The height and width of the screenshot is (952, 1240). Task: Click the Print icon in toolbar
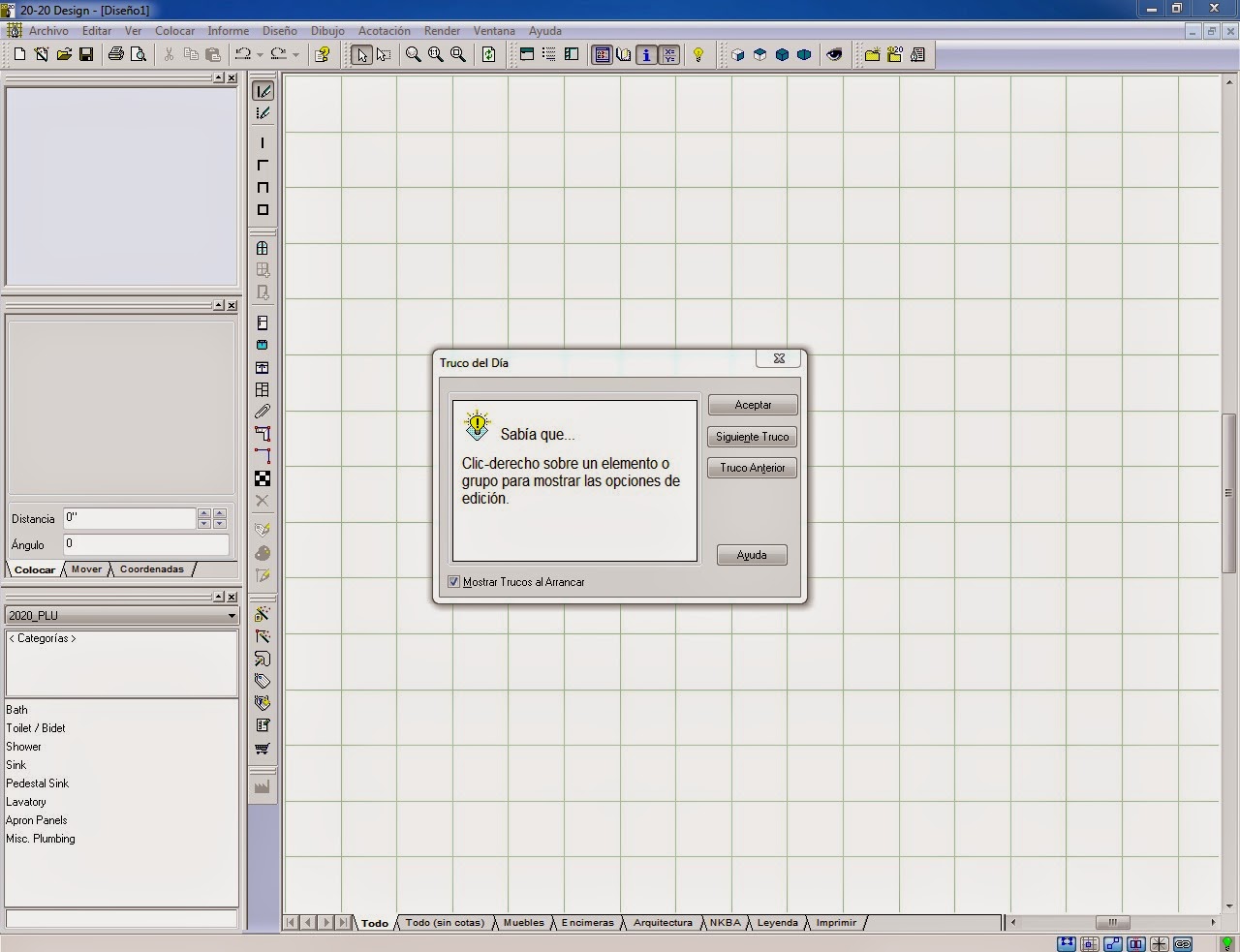click(x=116, y=54)
